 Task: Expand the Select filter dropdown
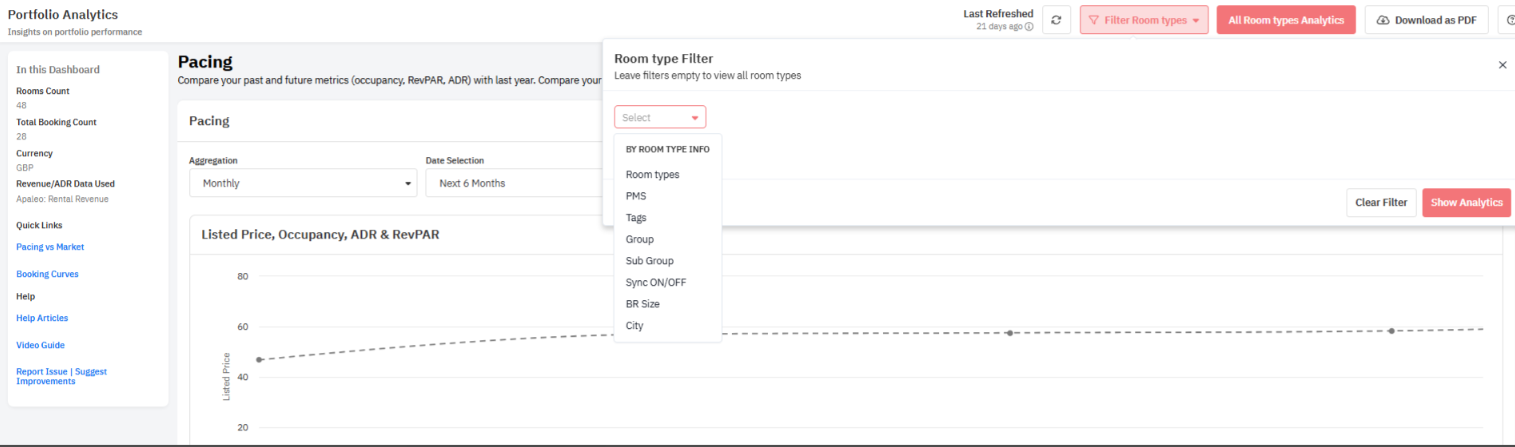pyautogui.click(x=660, y=118)
